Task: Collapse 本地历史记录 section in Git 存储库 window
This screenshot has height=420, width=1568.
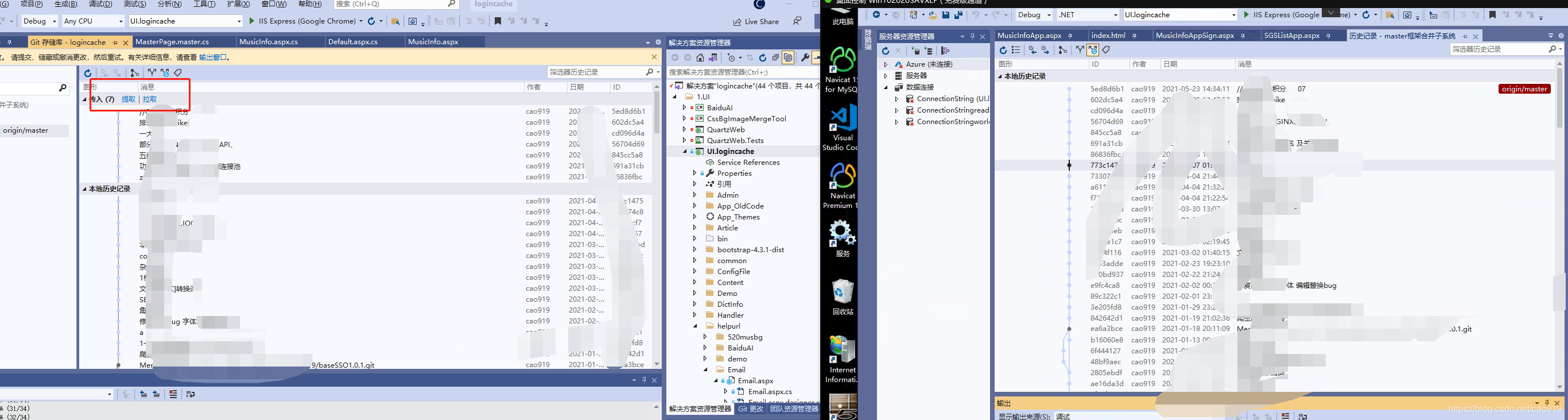Action: [84, 189]
